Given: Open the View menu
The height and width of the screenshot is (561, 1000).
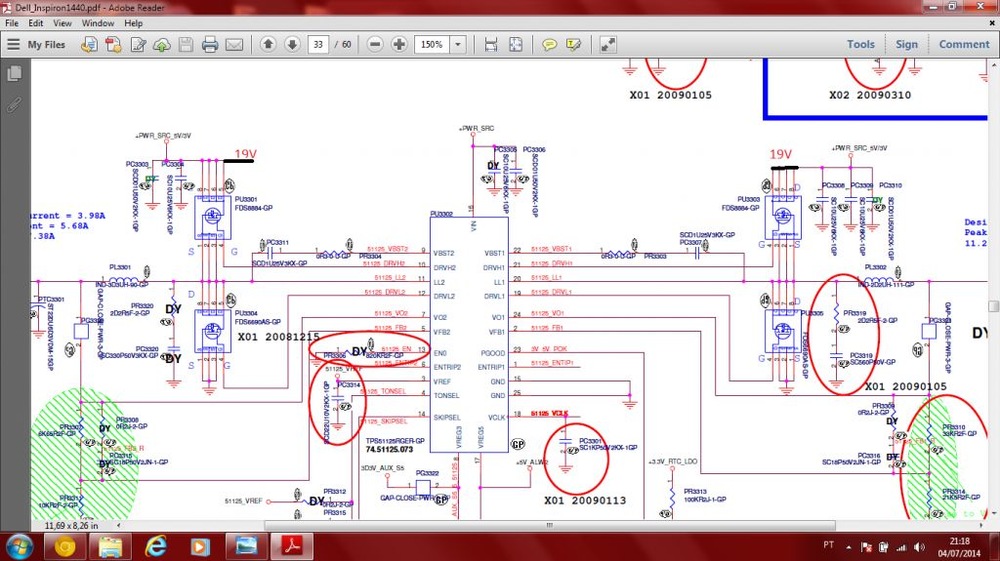Looking at the screenshot, I should click(62, 22).
